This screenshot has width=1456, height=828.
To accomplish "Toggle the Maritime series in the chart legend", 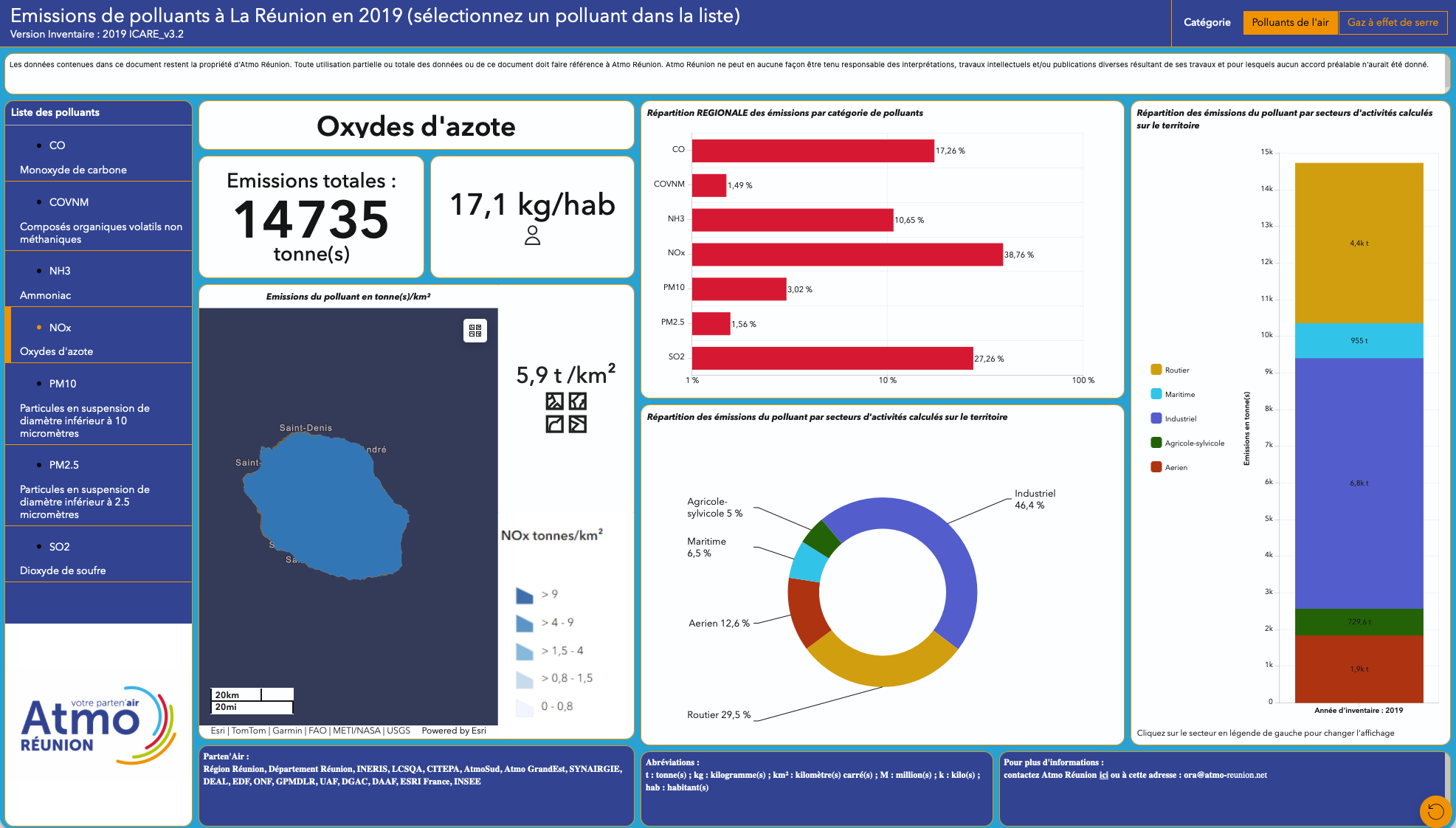I will pyautogui.click(x=1173, y=394).
